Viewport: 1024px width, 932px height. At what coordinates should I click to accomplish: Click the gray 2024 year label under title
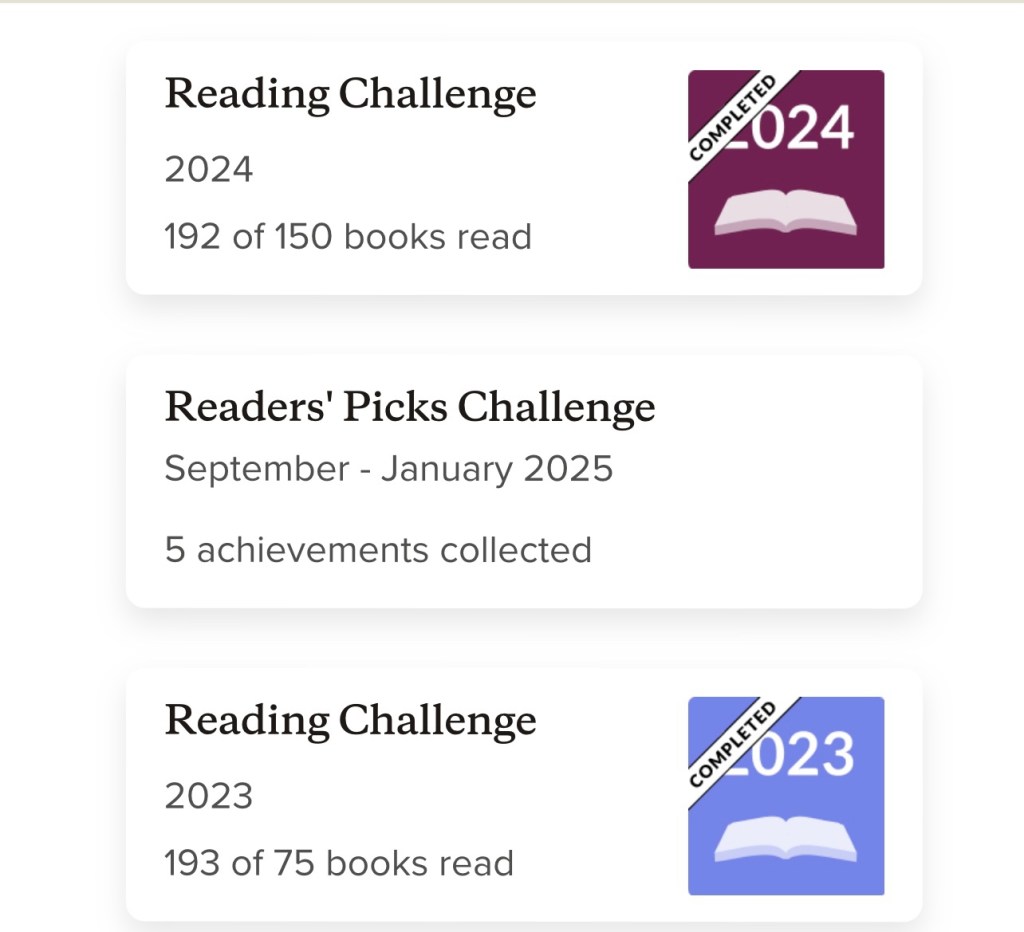(209, 170)
